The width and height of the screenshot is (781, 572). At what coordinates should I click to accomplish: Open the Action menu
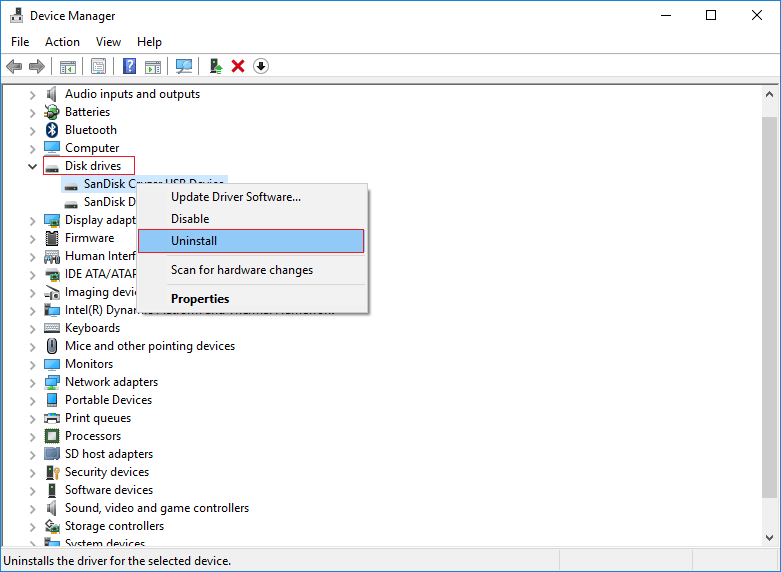pyautogui.click(x=62, y=42)
